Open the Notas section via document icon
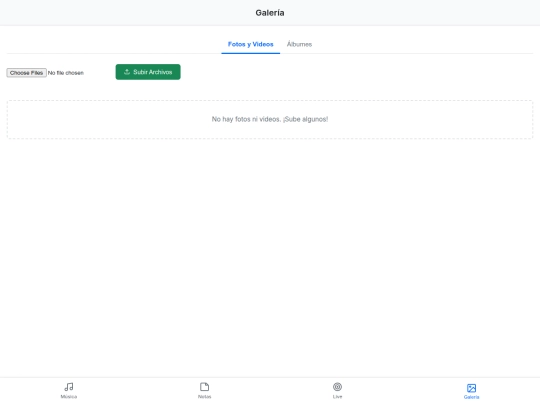Screen dimensions: 540x405 [x=205, y=387]
